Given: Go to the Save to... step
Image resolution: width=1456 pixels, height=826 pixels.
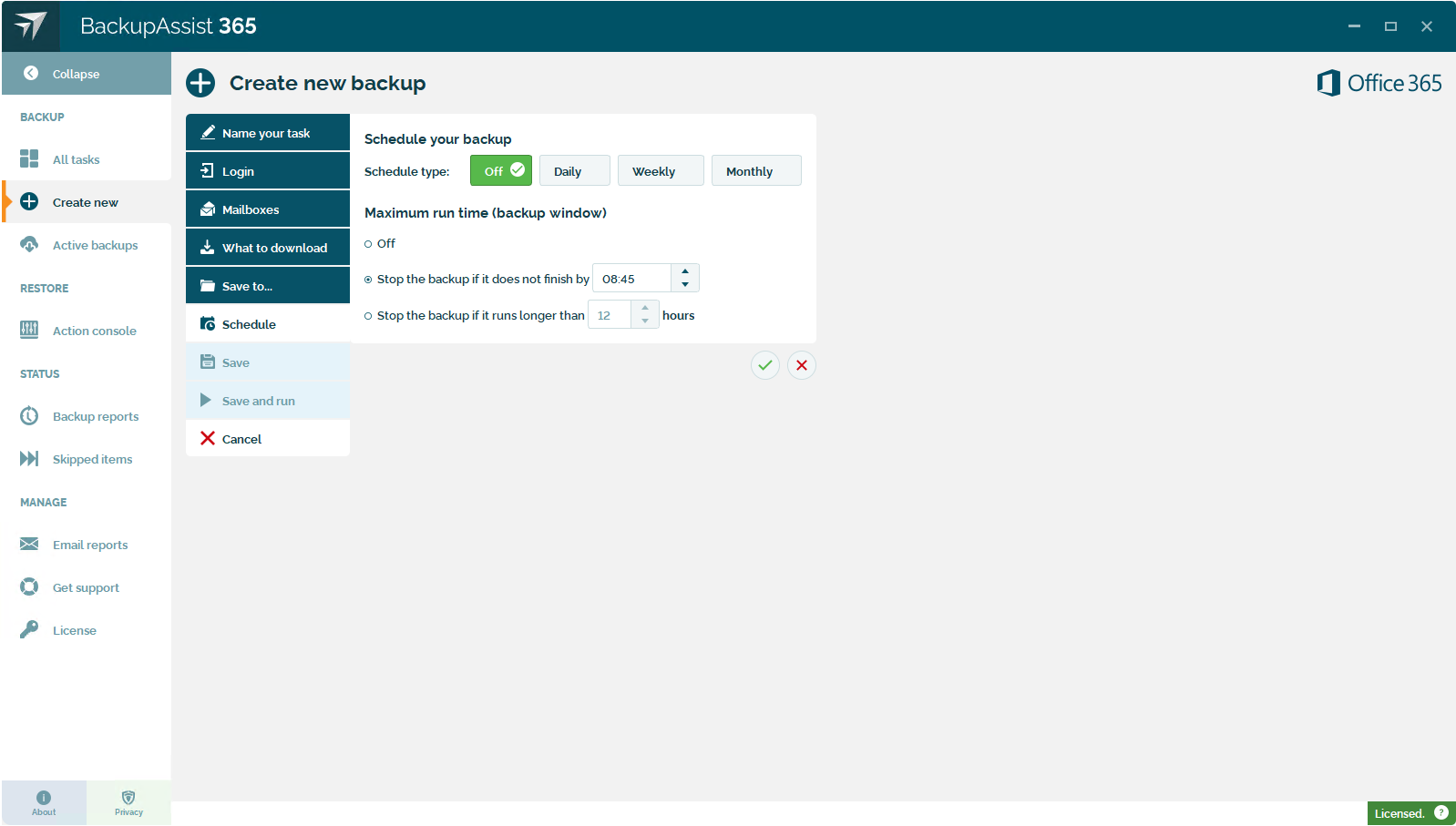Looking at the screenshot, I should point(268,285).
